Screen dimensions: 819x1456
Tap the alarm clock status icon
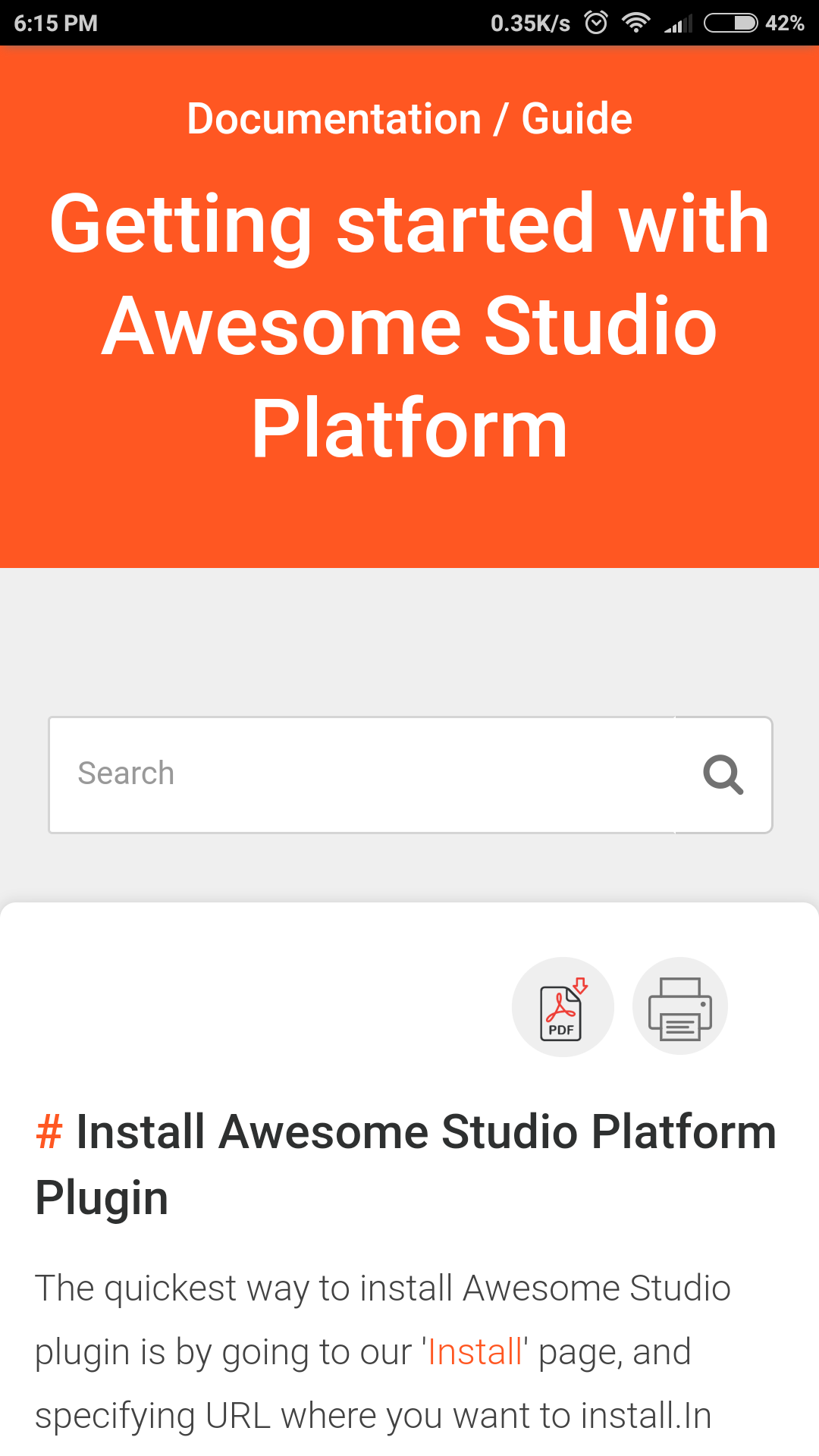coord(596,23)
